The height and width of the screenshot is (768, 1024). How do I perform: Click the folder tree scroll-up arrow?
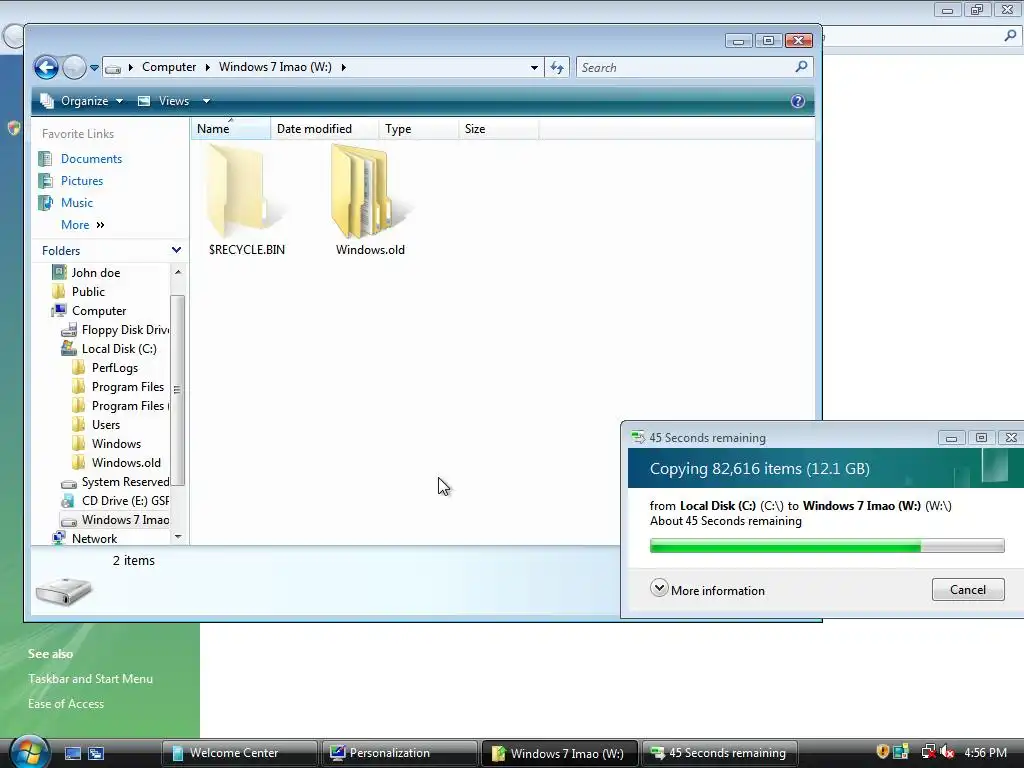[178, 272]
